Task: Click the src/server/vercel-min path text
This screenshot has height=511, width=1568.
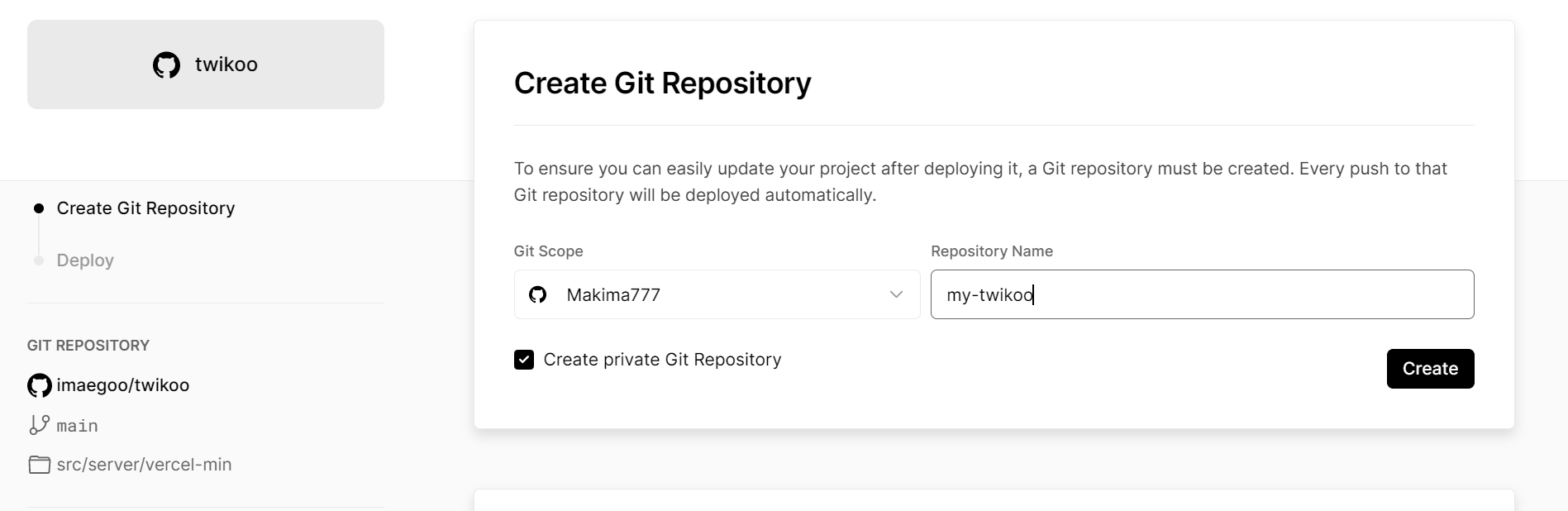Action: 144,465
